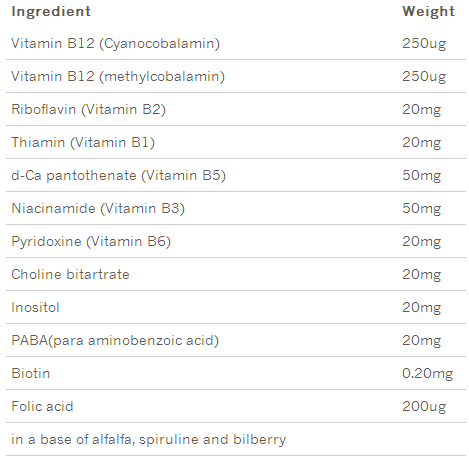The width and height of the screenshot is (469, 468).
Task: Click the 50mg weight for d-Ca pantothenate
Action: click(421, 176)
